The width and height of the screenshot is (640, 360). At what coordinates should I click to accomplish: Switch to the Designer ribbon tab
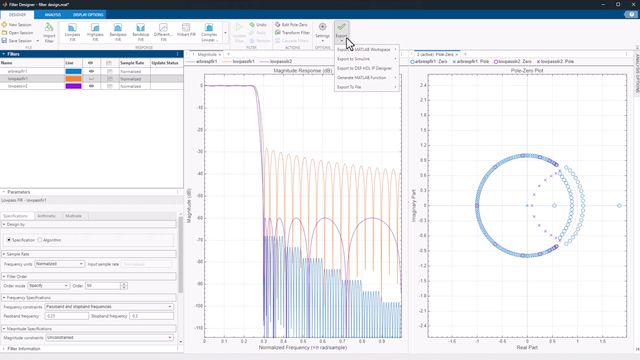click(x=17, y=15)
